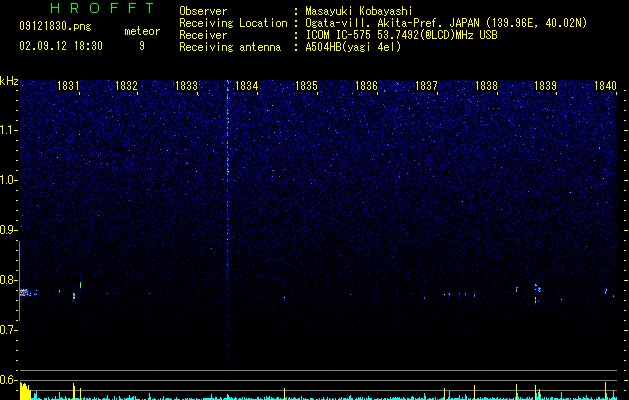Click the 1837 time marker
The width and height of the screenshot is (629, 400).
pyautogui.click(x=426, y=86)
